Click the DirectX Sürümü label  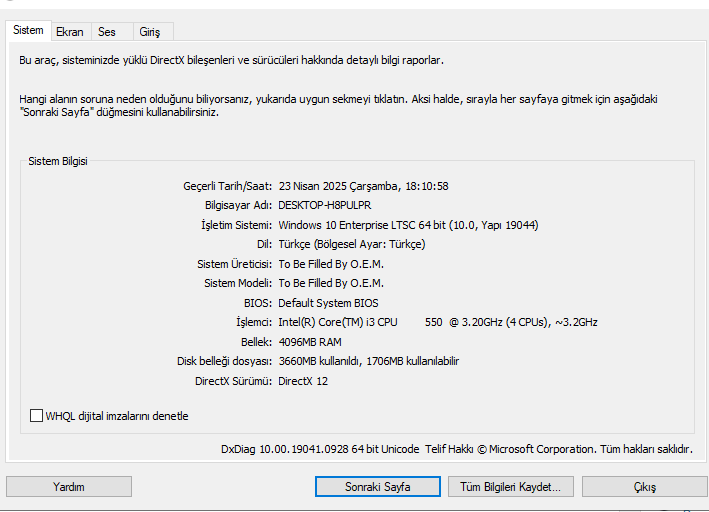click(233, 381)
